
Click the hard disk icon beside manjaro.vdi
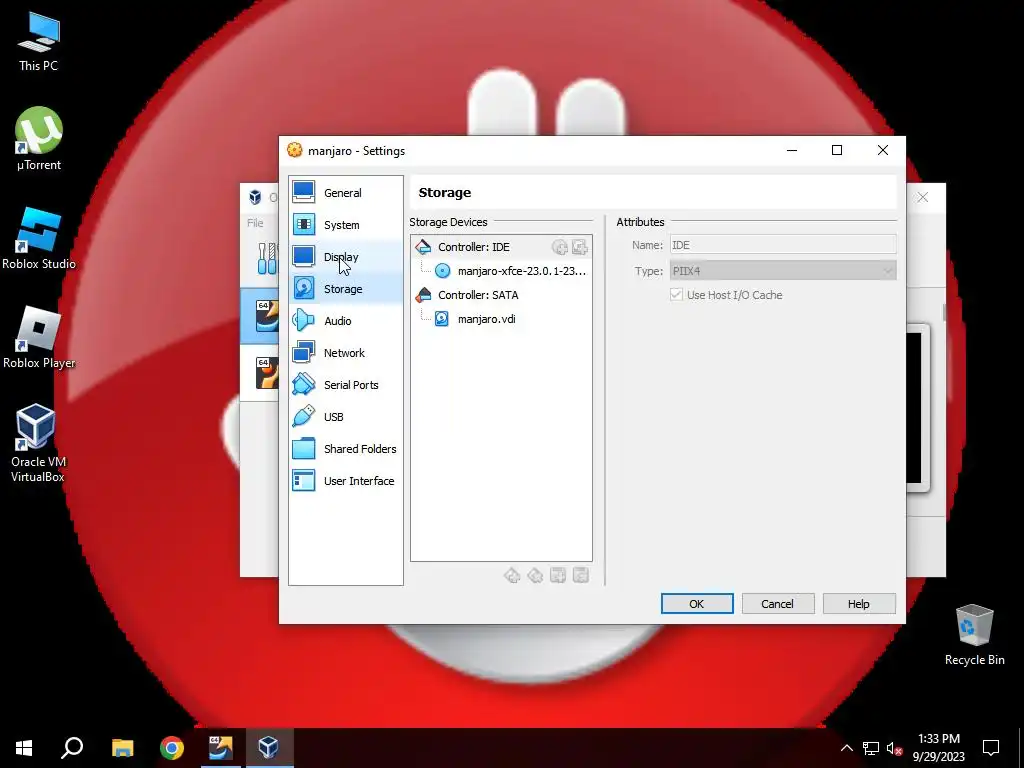click(442, 319)
